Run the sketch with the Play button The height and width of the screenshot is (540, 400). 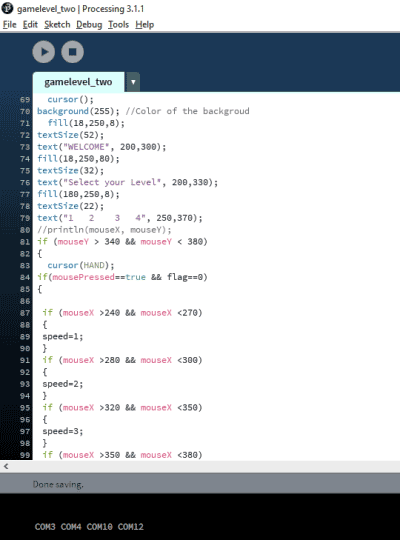43,52
